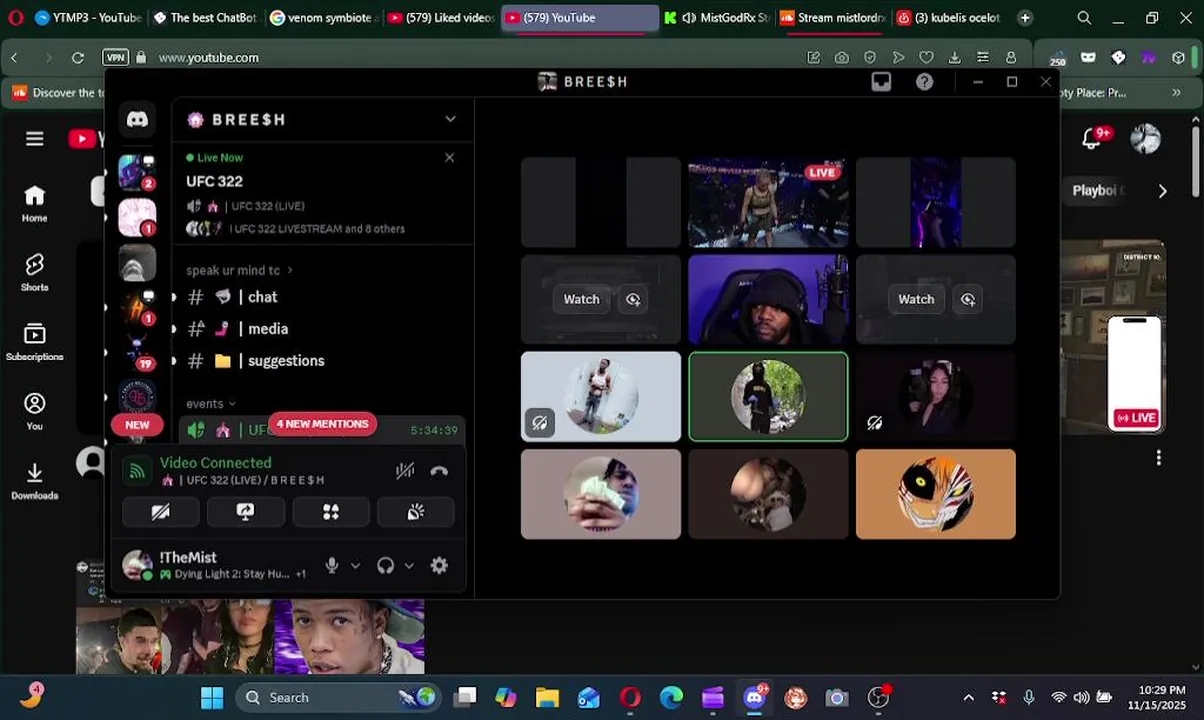The image size is (1204, 720).
Task: Reload the YouTube page
Action: pyautogui.click(x=78, y=58)
